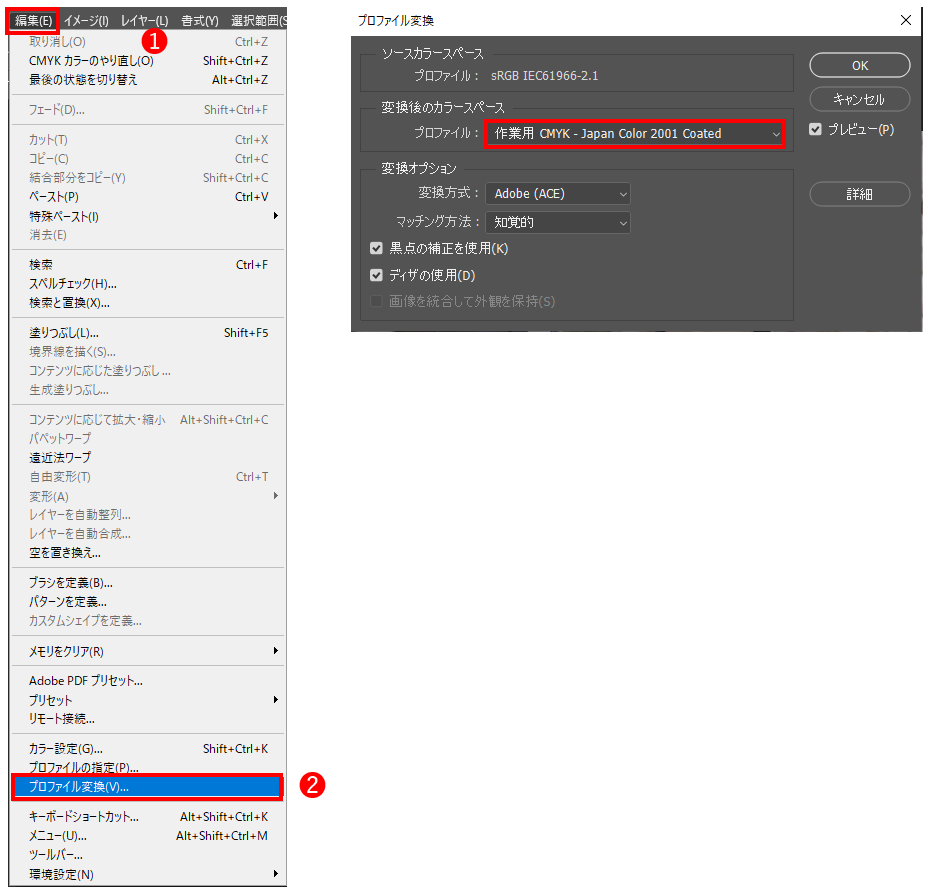This screenshot has height=889, width=925.
Task: Click the OK button in dialog
Action: pyautogui.click(x=859, y=65)
